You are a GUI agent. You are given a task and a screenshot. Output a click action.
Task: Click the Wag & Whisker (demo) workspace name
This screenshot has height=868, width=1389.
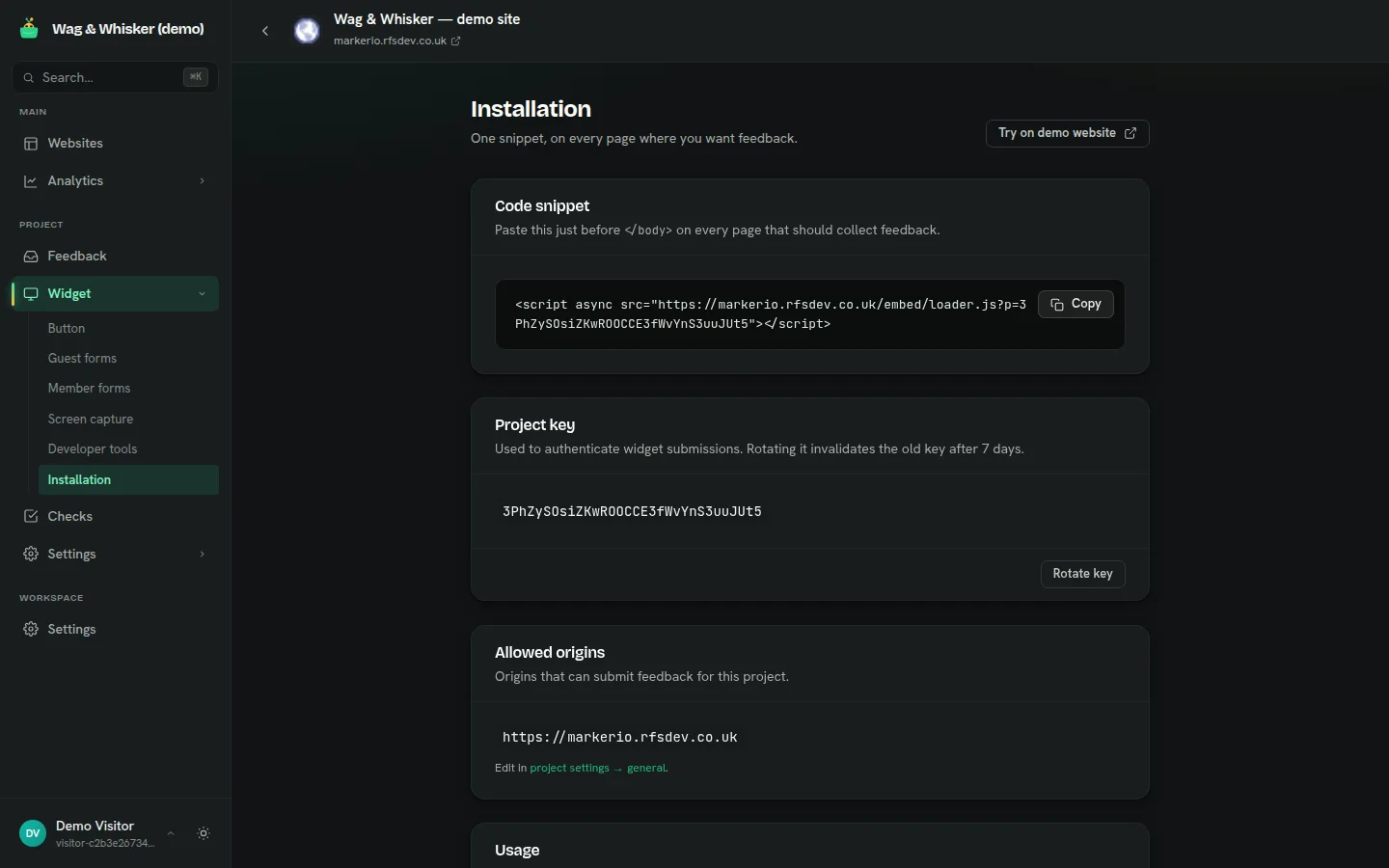pyautogui.click(x=128, y=29)
